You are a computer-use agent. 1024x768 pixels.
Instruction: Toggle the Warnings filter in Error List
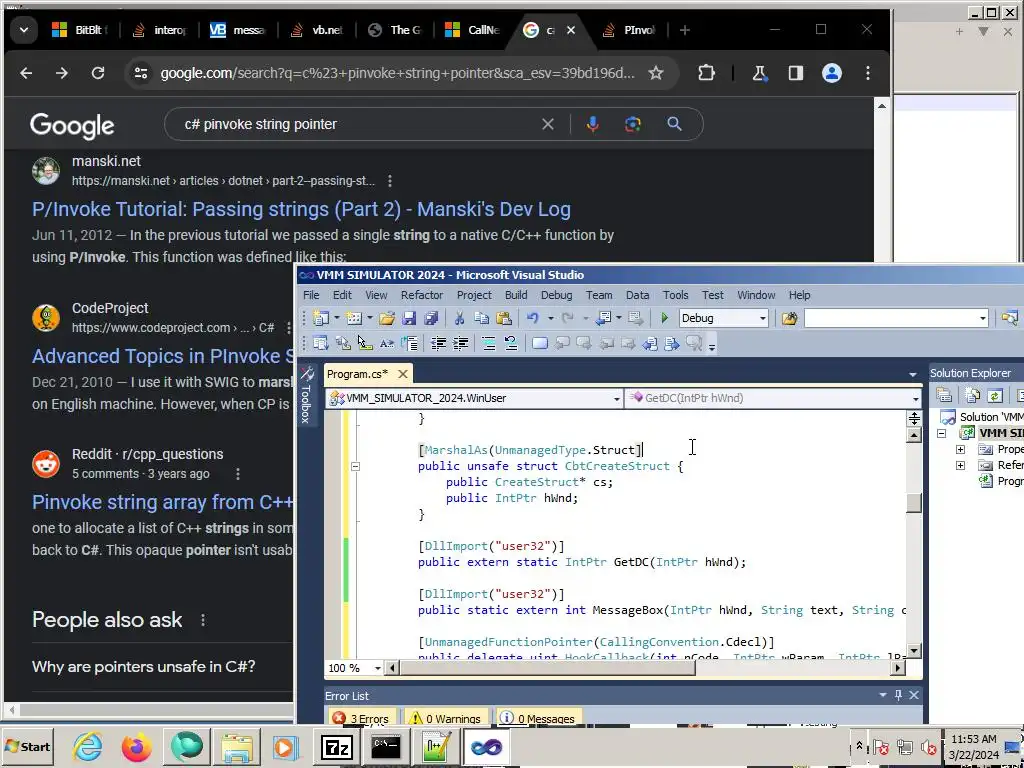[446, 718]
